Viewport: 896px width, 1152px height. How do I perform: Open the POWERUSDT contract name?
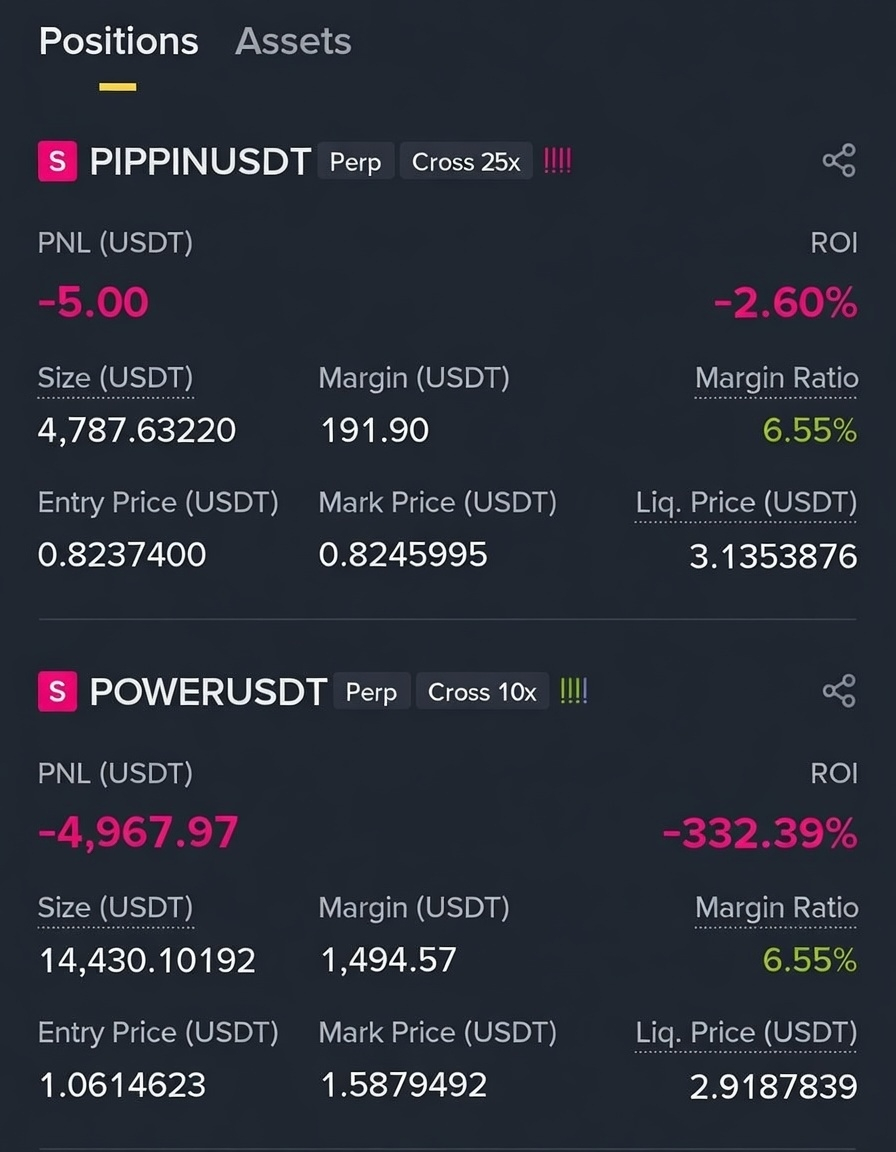(x=208, y=691)
